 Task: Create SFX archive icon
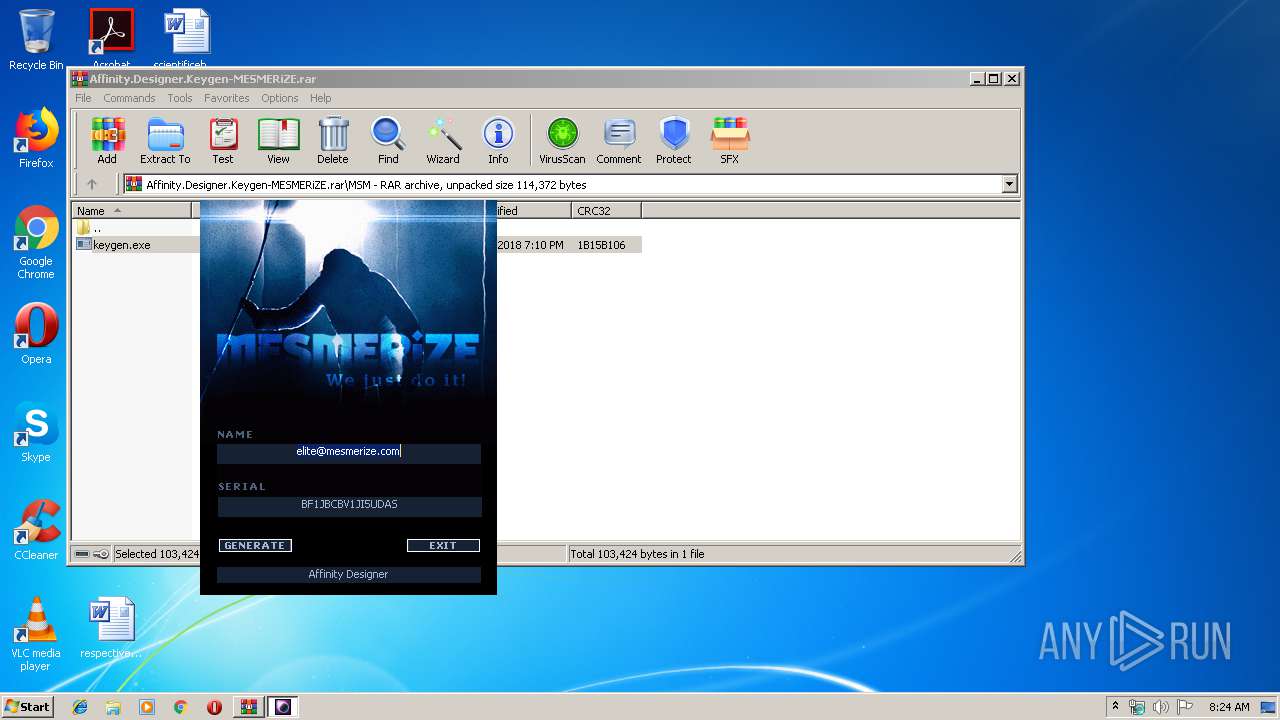tap(730, 141)
